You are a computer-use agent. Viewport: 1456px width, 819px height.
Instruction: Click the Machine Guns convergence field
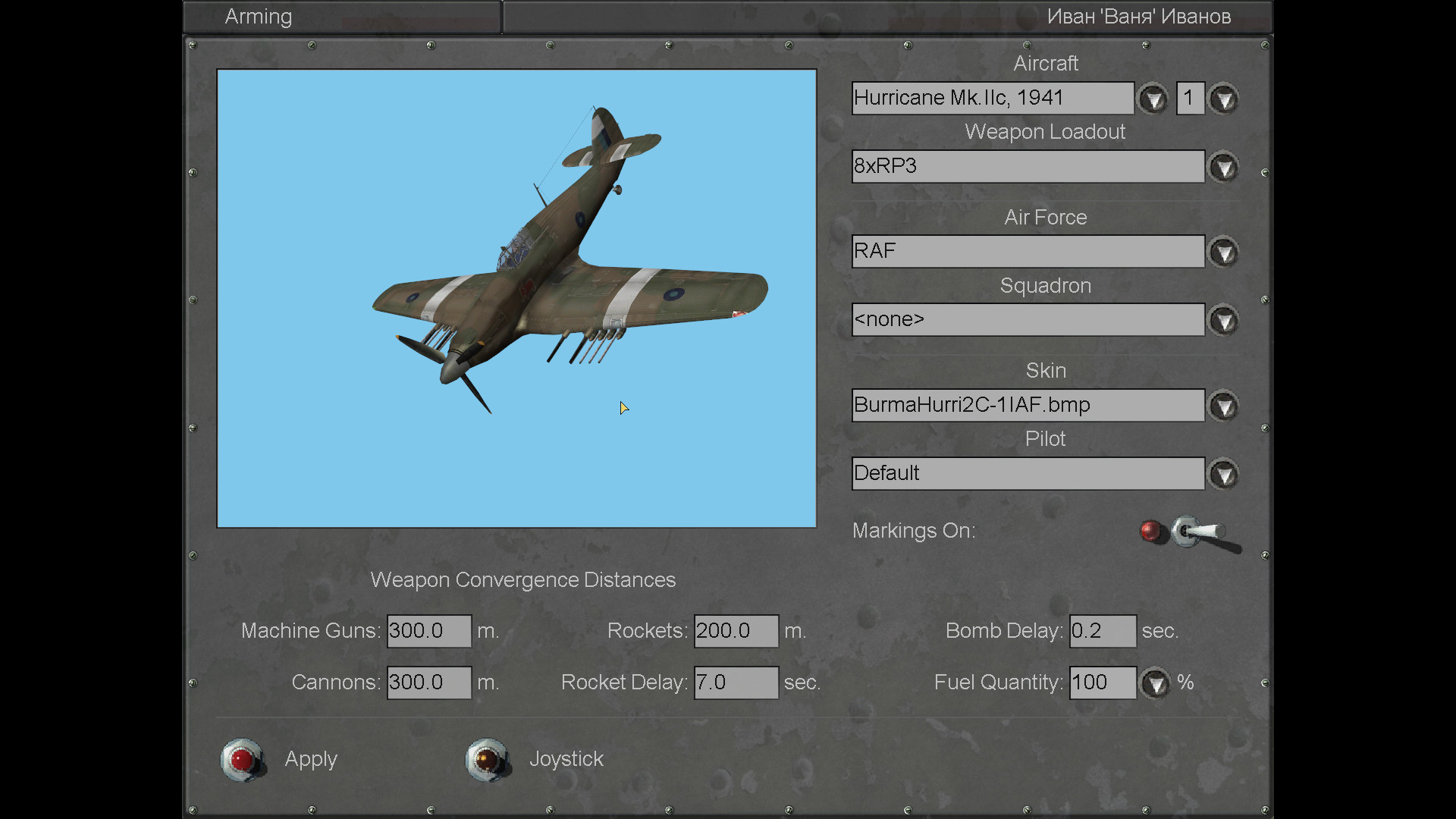coord(428,631)
